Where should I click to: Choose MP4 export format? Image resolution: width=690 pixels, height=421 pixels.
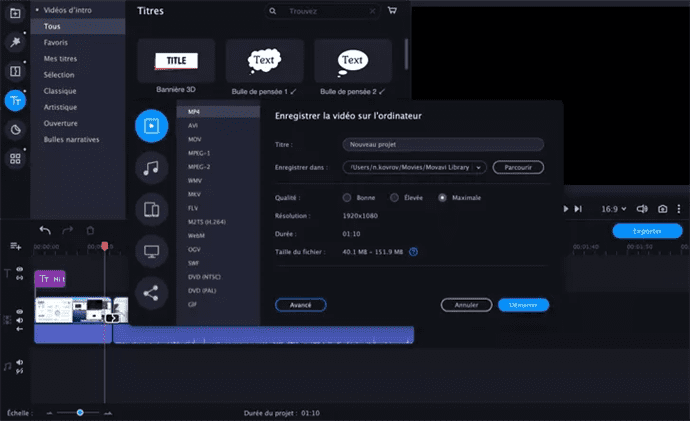point(218,112)
